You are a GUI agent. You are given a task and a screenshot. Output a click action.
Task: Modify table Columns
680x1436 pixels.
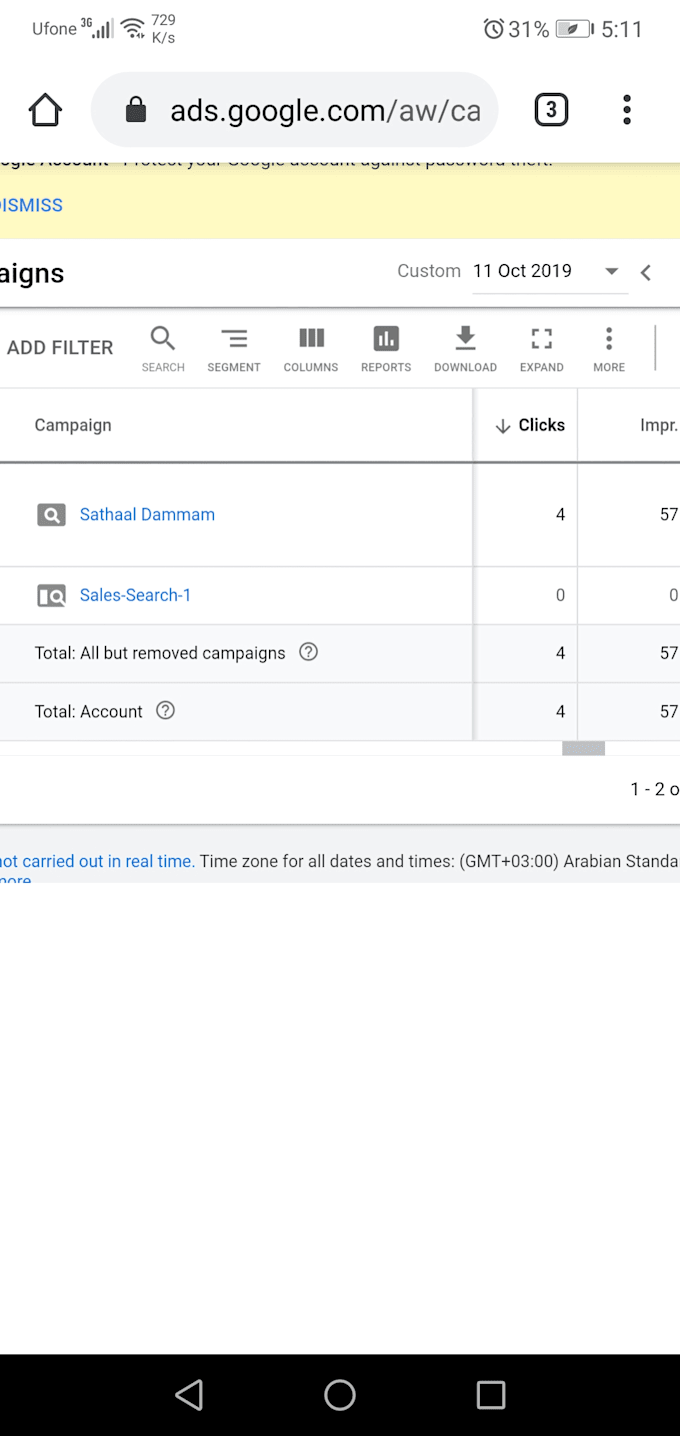(x=311, y=349)
